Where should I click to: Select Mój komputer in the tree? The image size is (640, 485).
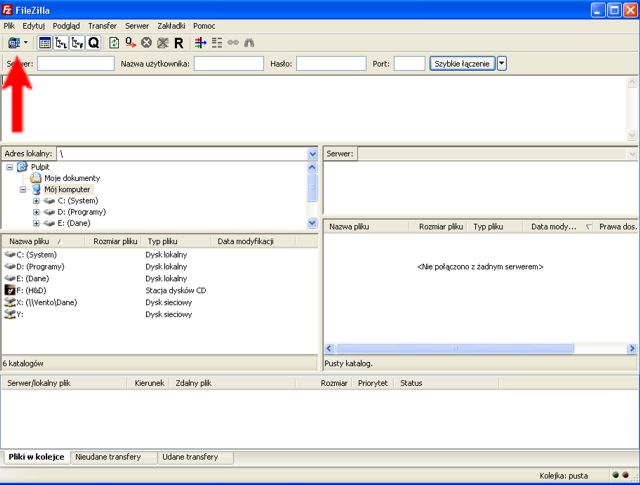coord(67,189)
